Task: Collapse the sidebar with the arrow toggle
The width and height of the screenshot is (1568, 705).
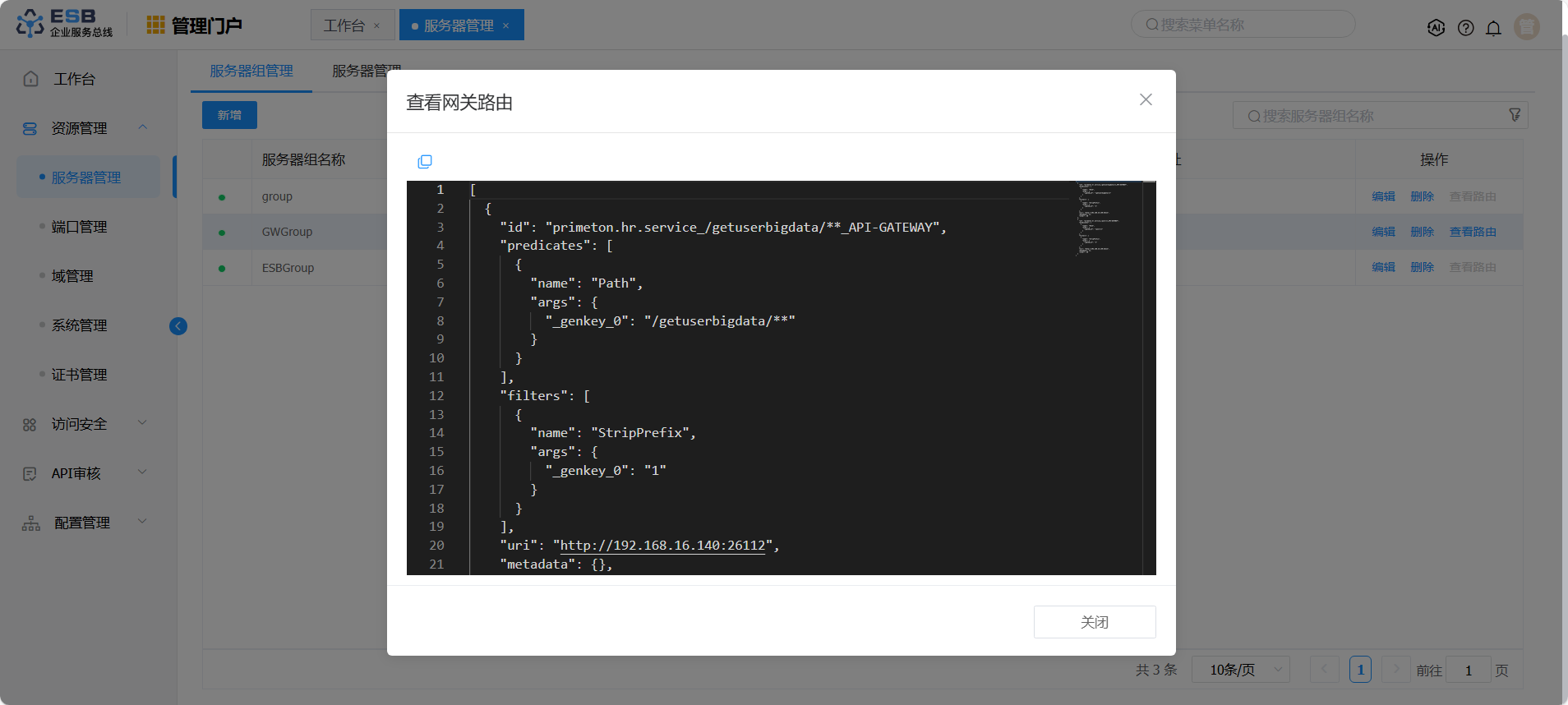Action: tap(178, 326)
